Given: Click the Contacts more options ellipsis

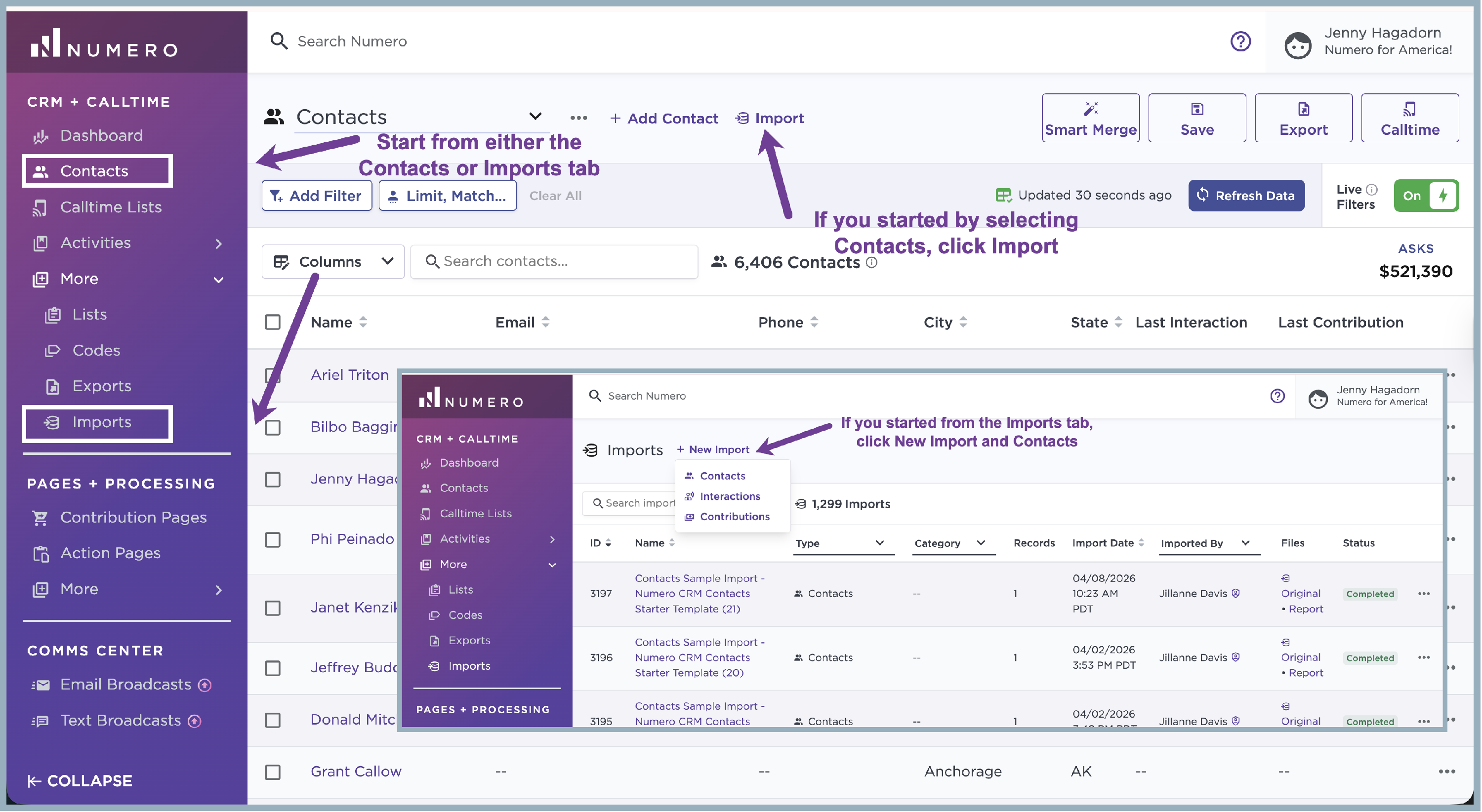Looking at the screenshot, I should 578,118.
